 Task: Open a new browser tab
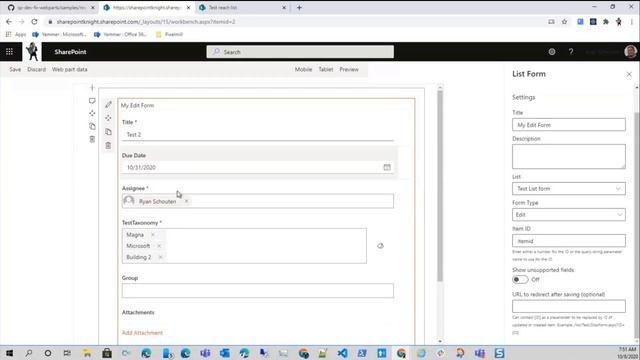coord(299,7)
